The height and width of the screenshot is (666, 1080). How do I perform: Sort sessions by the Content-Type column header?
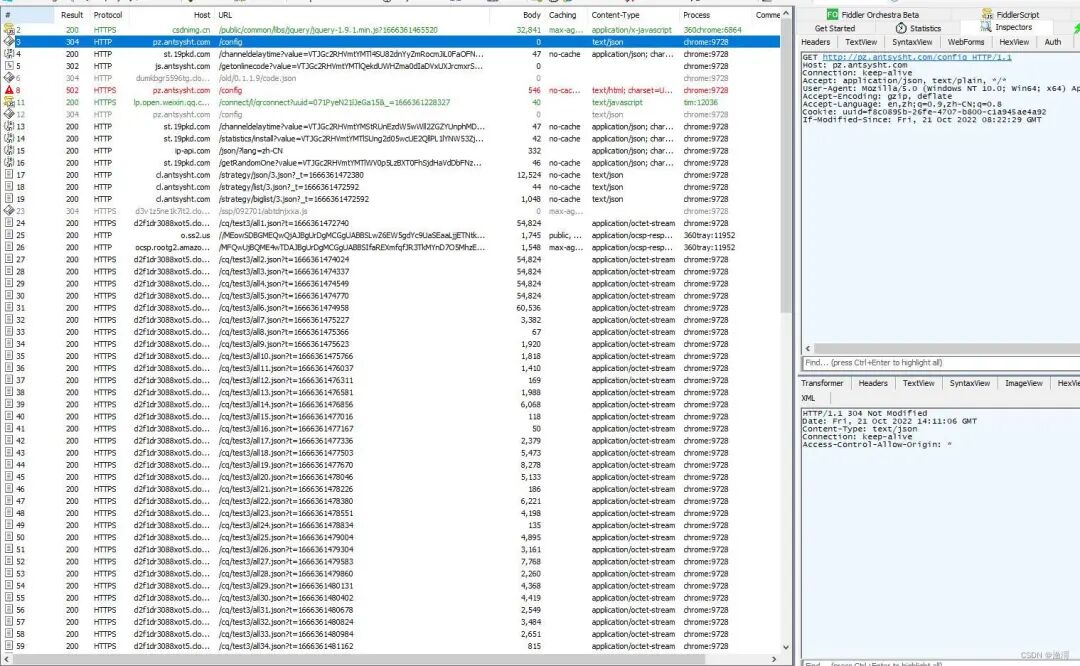[633, 14]
